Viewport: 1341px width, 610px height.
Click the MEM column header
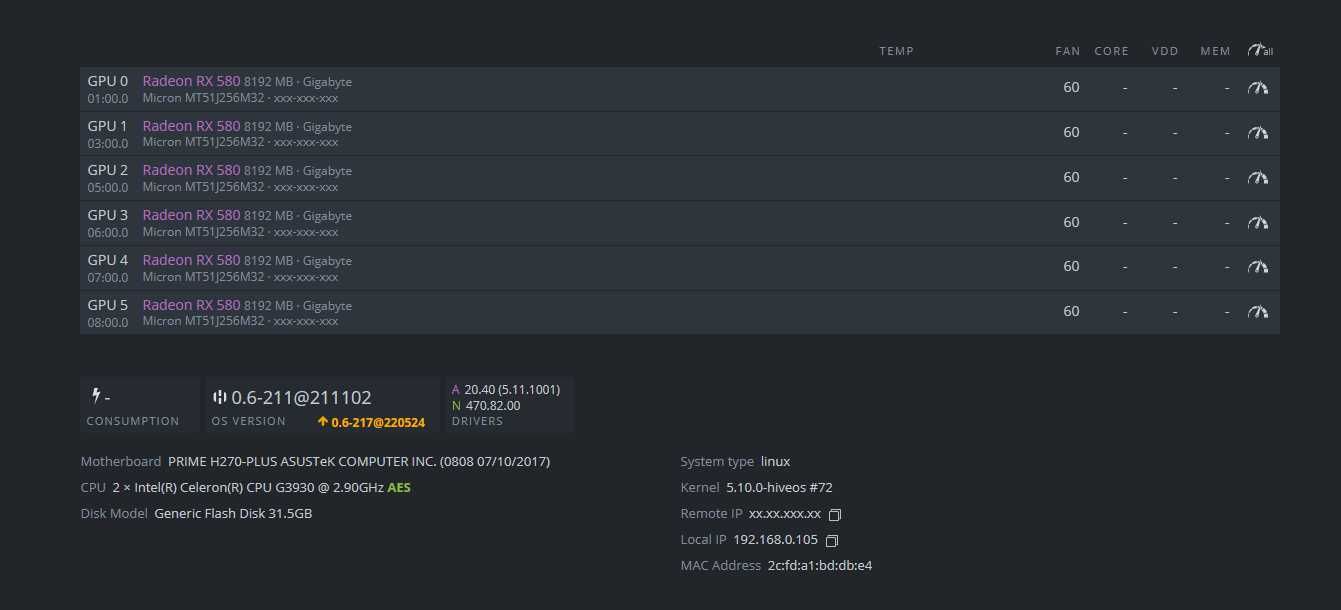click(x=1215, y=51)
